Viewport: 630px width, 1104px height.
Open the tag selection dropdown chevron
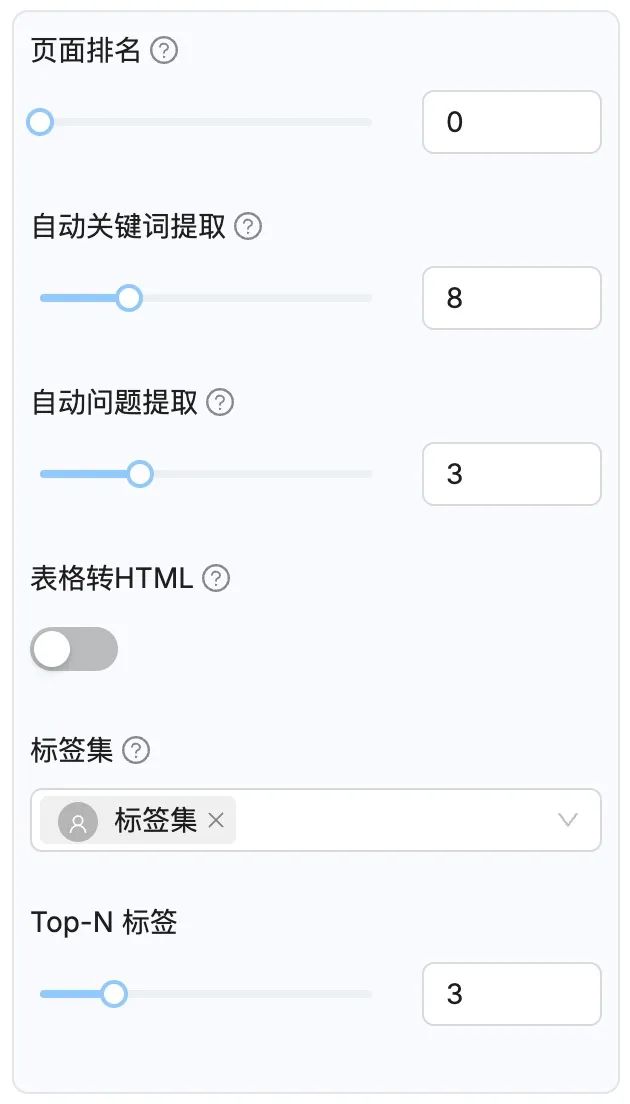point(568,820)
